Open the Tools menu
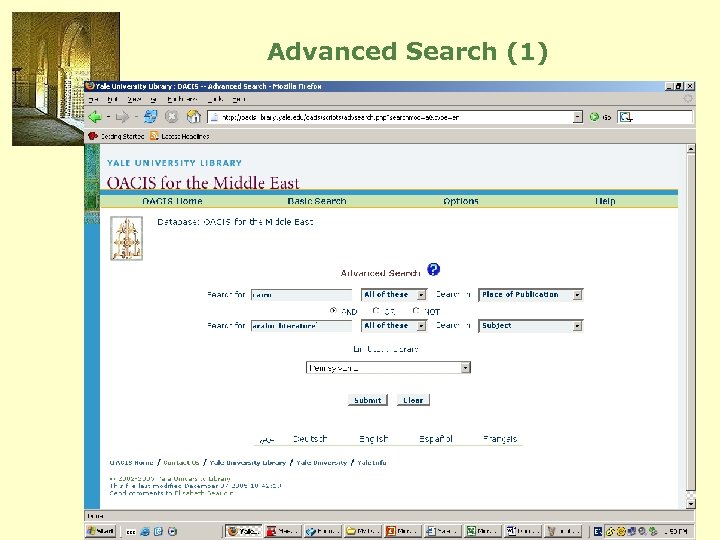 click(215, 99)
